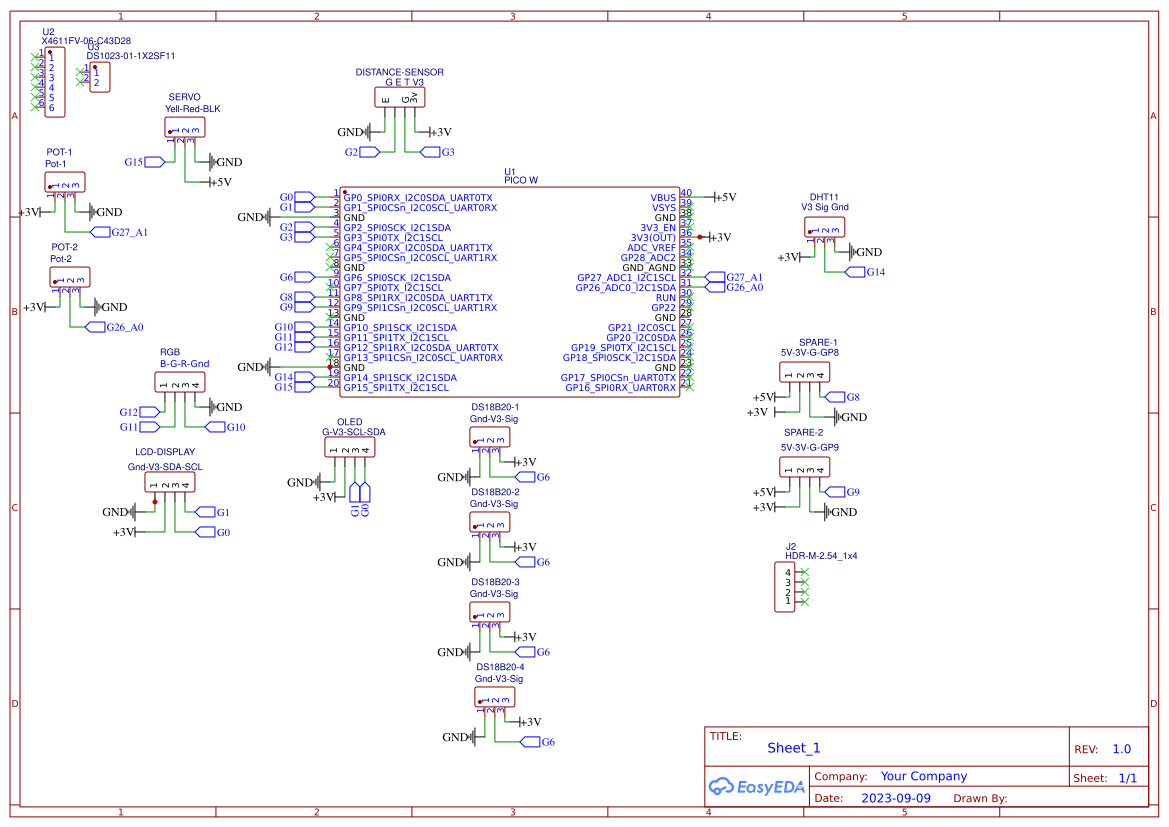Select the POT-1 component name
The image size is (1169, 827).
tap(59, 152)
